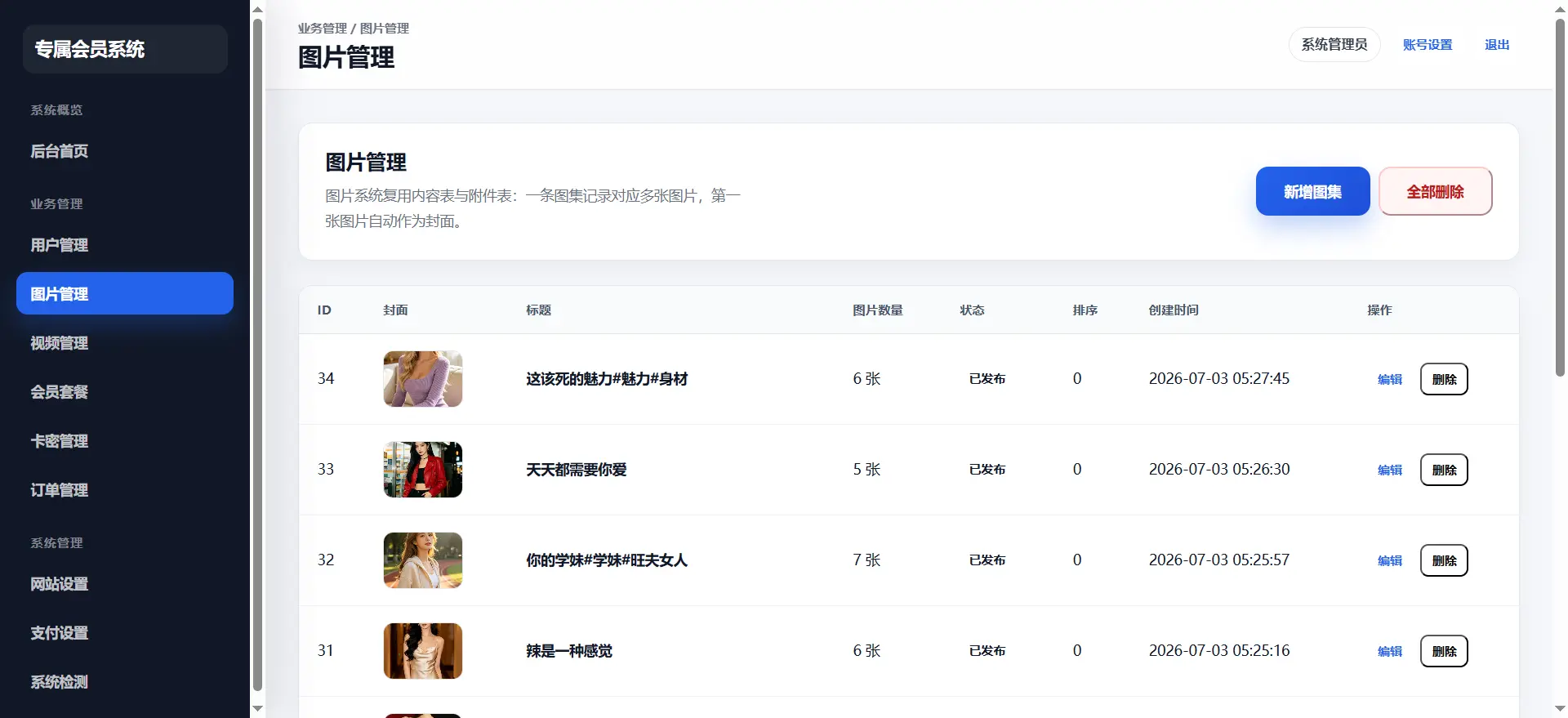
Task: Select 支付设置 sidebar item
Action: (x=125, y=633)
